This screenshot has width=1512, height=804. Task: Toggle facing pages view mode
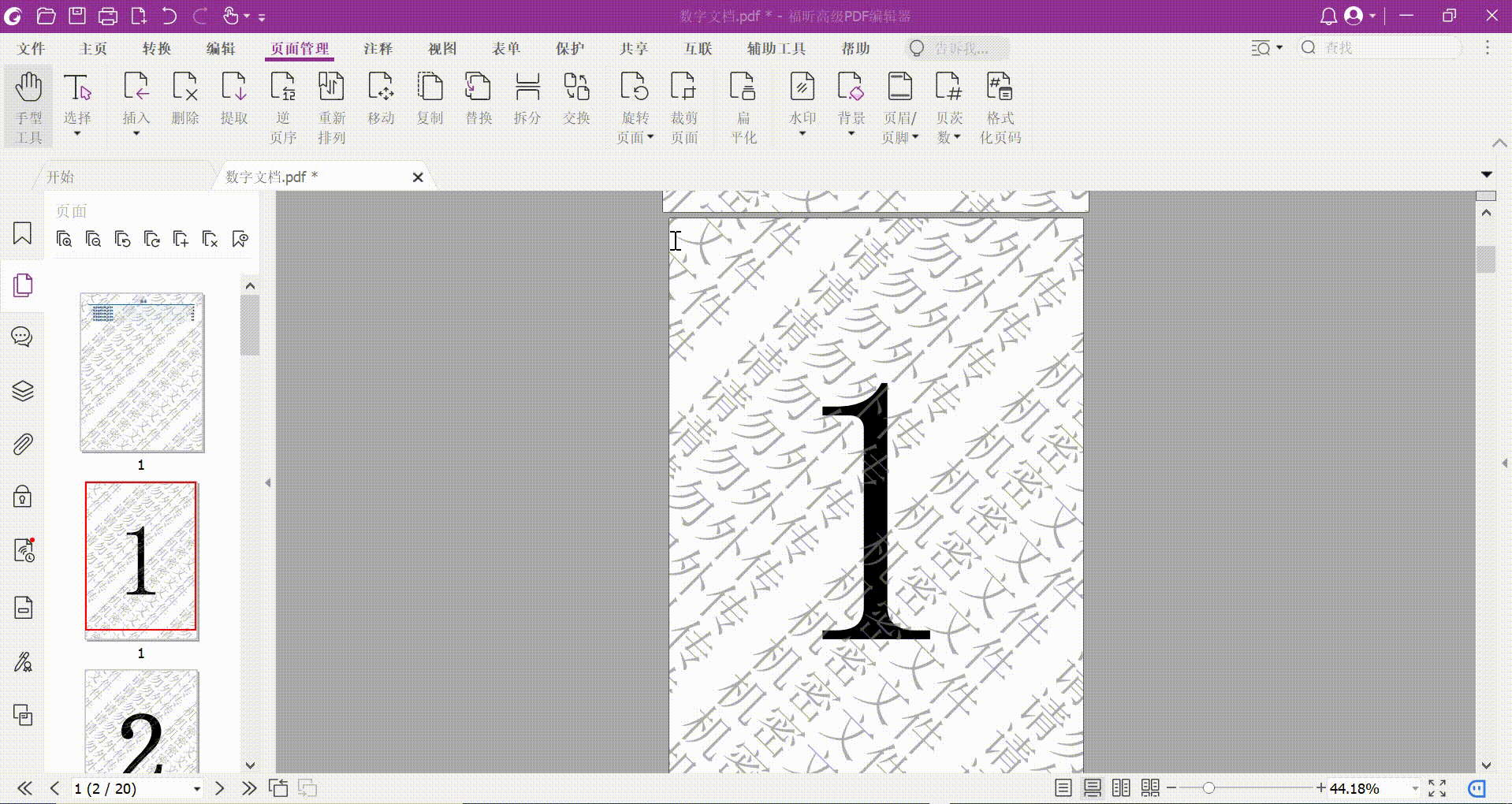point(1121,788)
